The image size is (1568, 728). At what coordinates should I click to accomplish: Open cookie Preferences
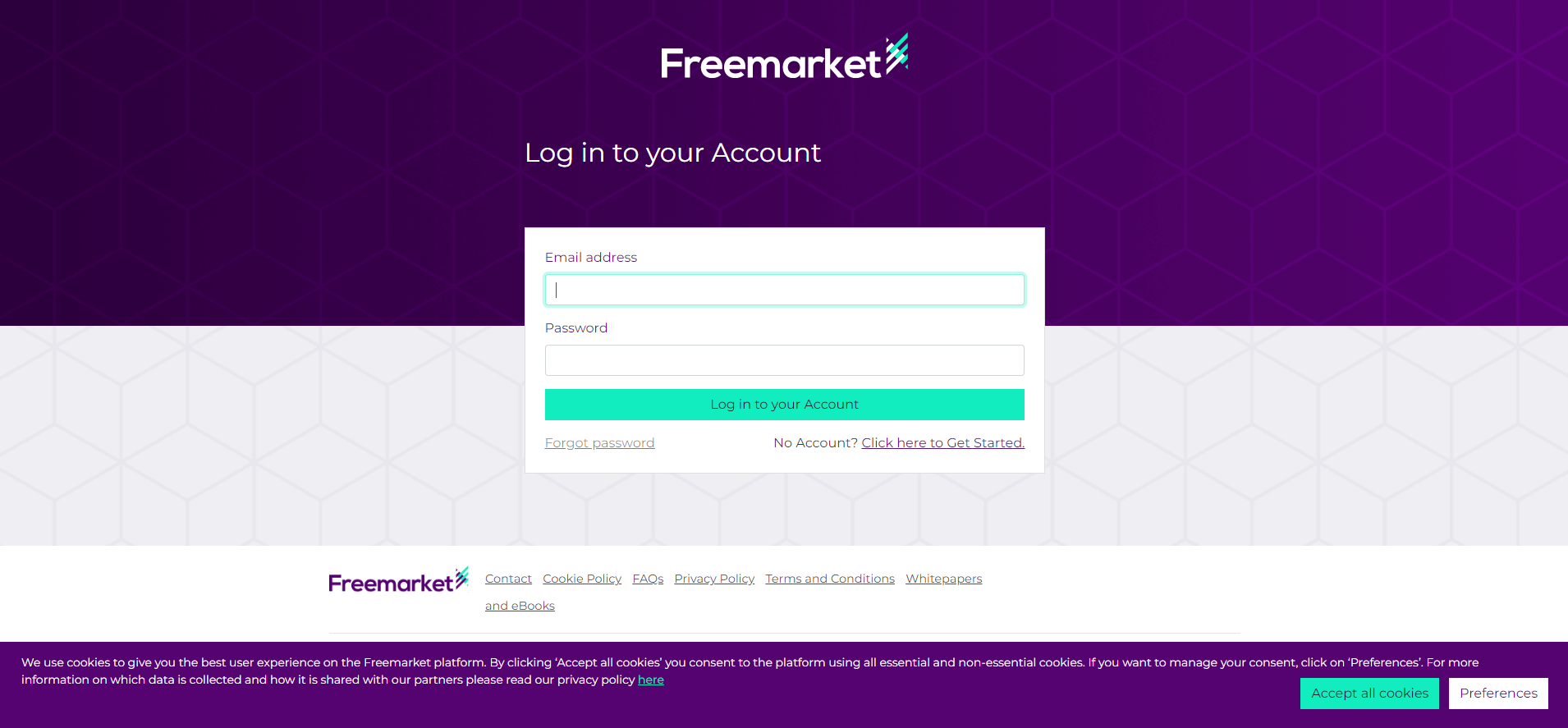(x=1498, y=694)
